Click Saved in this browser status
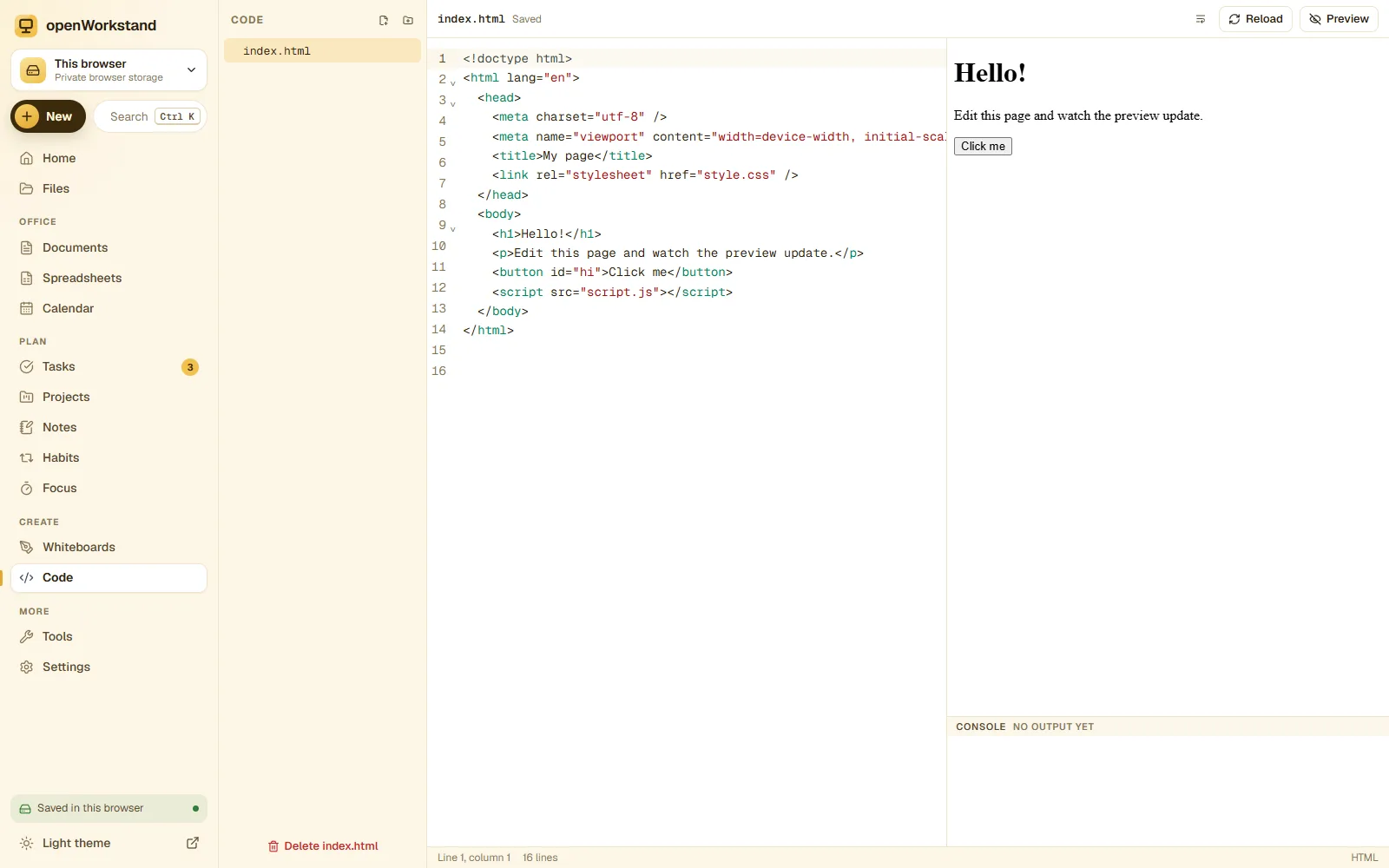This screenshot has height=868, width=1389. coord(109,808)
